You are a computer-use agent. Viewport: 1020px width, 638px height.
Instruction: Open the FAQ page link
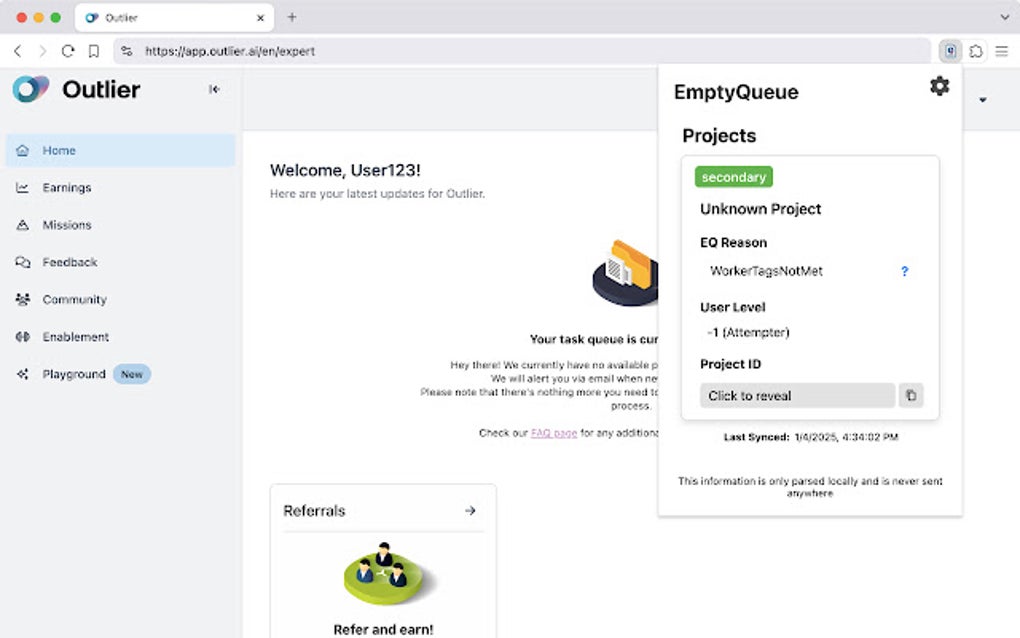click(x=553, y=433)
